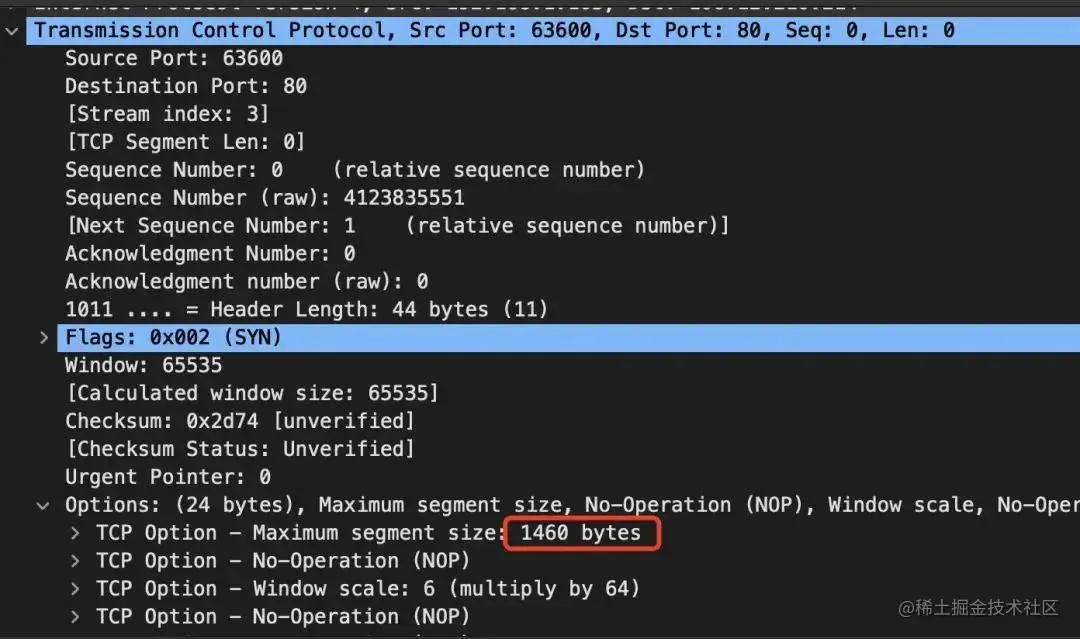Select [Calculated window size: 65535] row
This screenshot has height=639, width=1080.
pos(252,394)
